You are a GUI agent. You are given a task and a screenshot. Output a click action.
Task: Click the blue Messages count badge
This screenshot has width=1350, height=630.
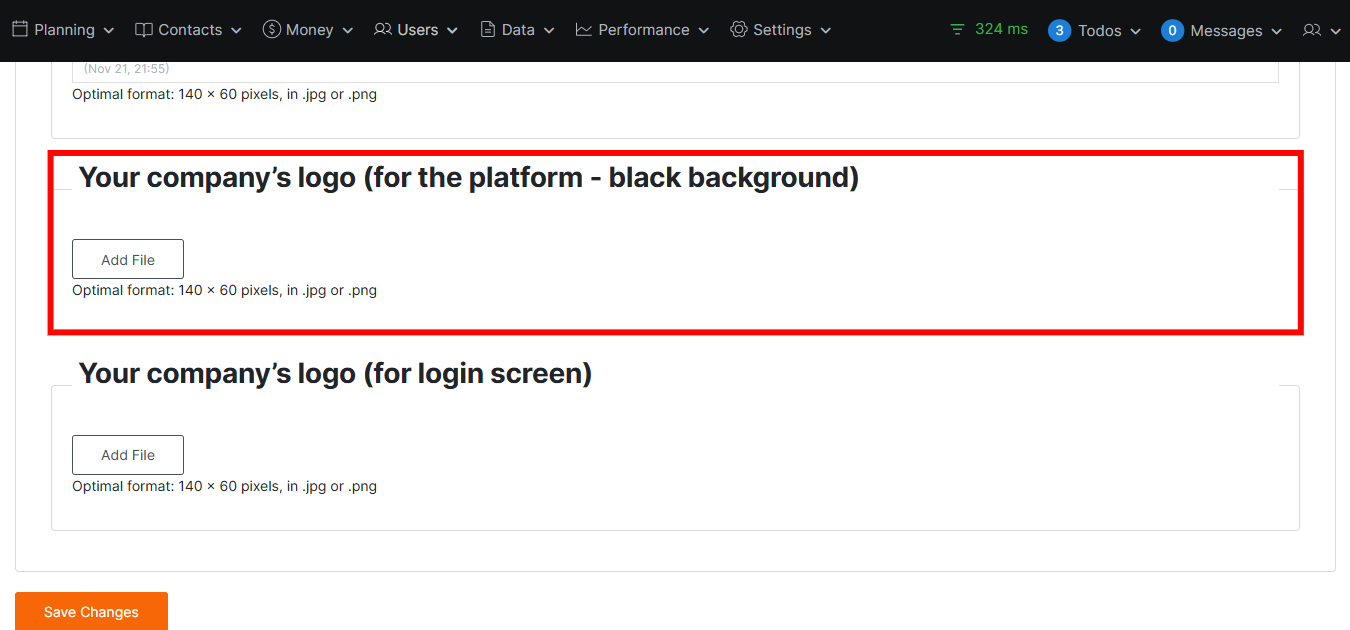pos(1172,31)
